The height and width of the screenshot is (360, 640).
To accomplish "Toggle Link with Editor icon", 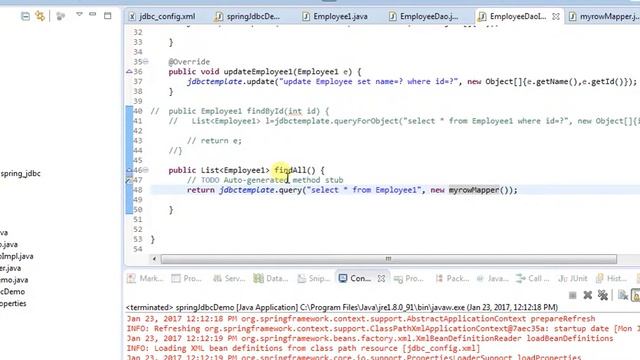I will pos(40,16).
